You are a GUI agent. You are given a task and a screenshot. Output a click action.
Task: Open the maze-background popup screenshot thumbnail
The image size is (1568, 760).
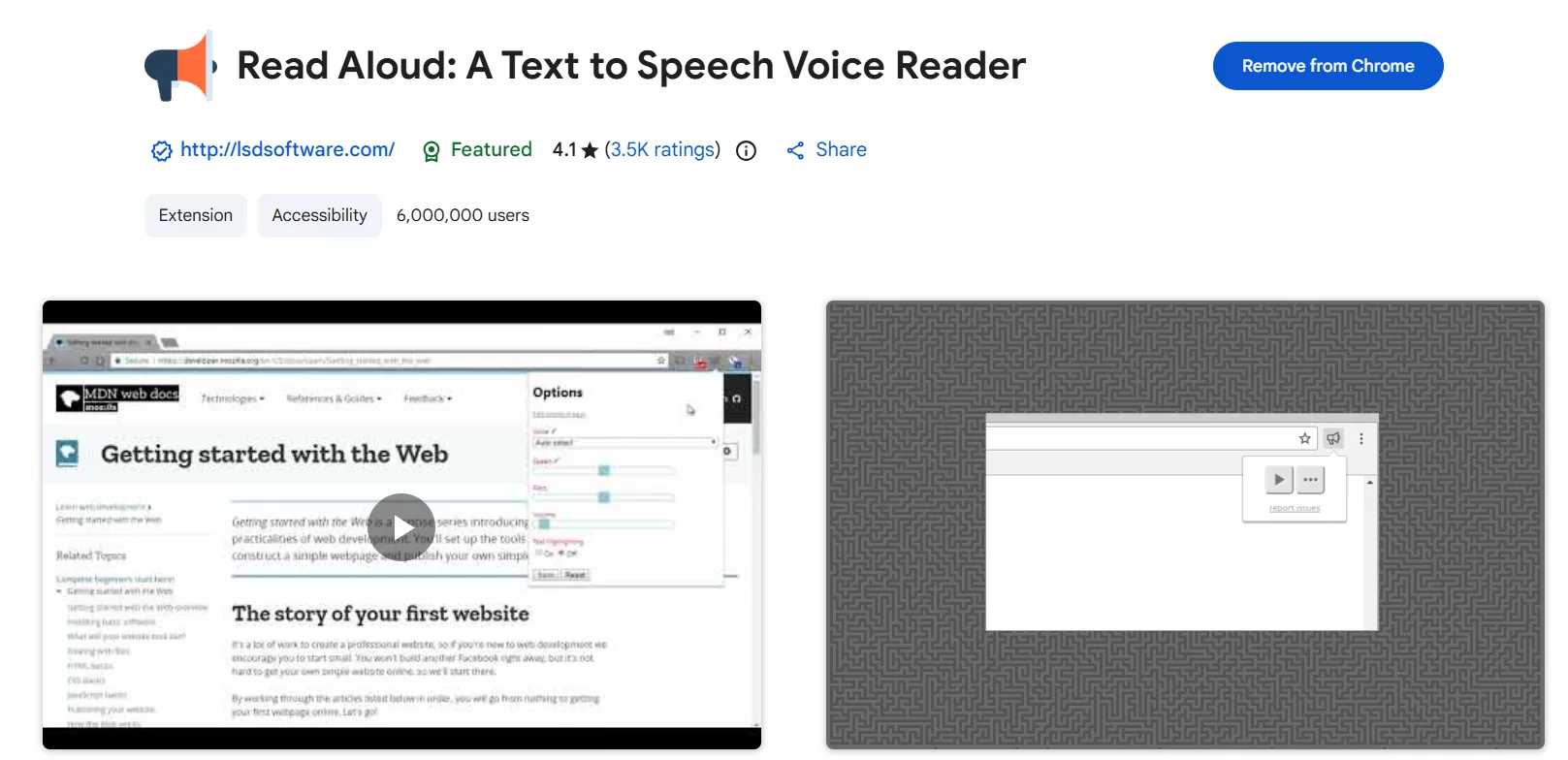pos(1185,524)
